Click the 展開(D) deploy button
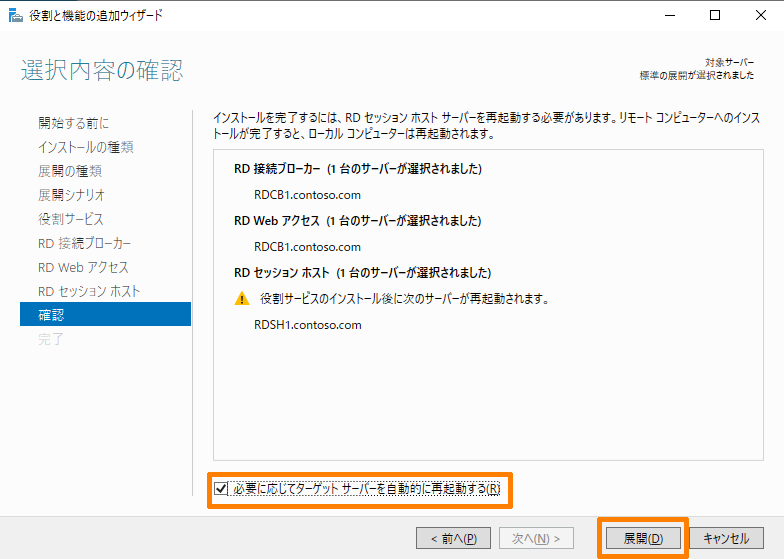 643,538
